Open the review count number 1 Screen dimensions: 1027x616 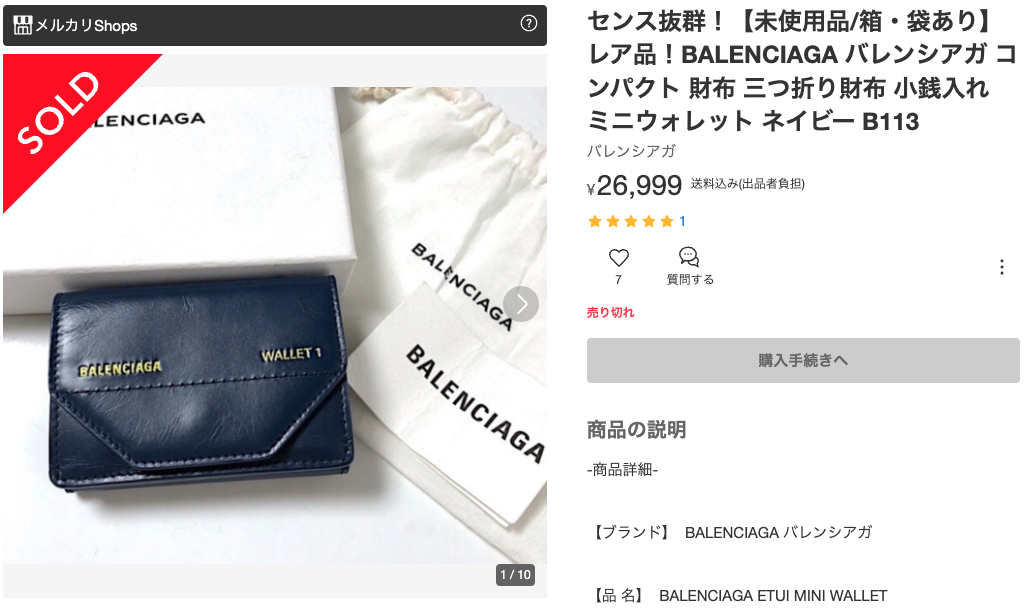point(682,221)
